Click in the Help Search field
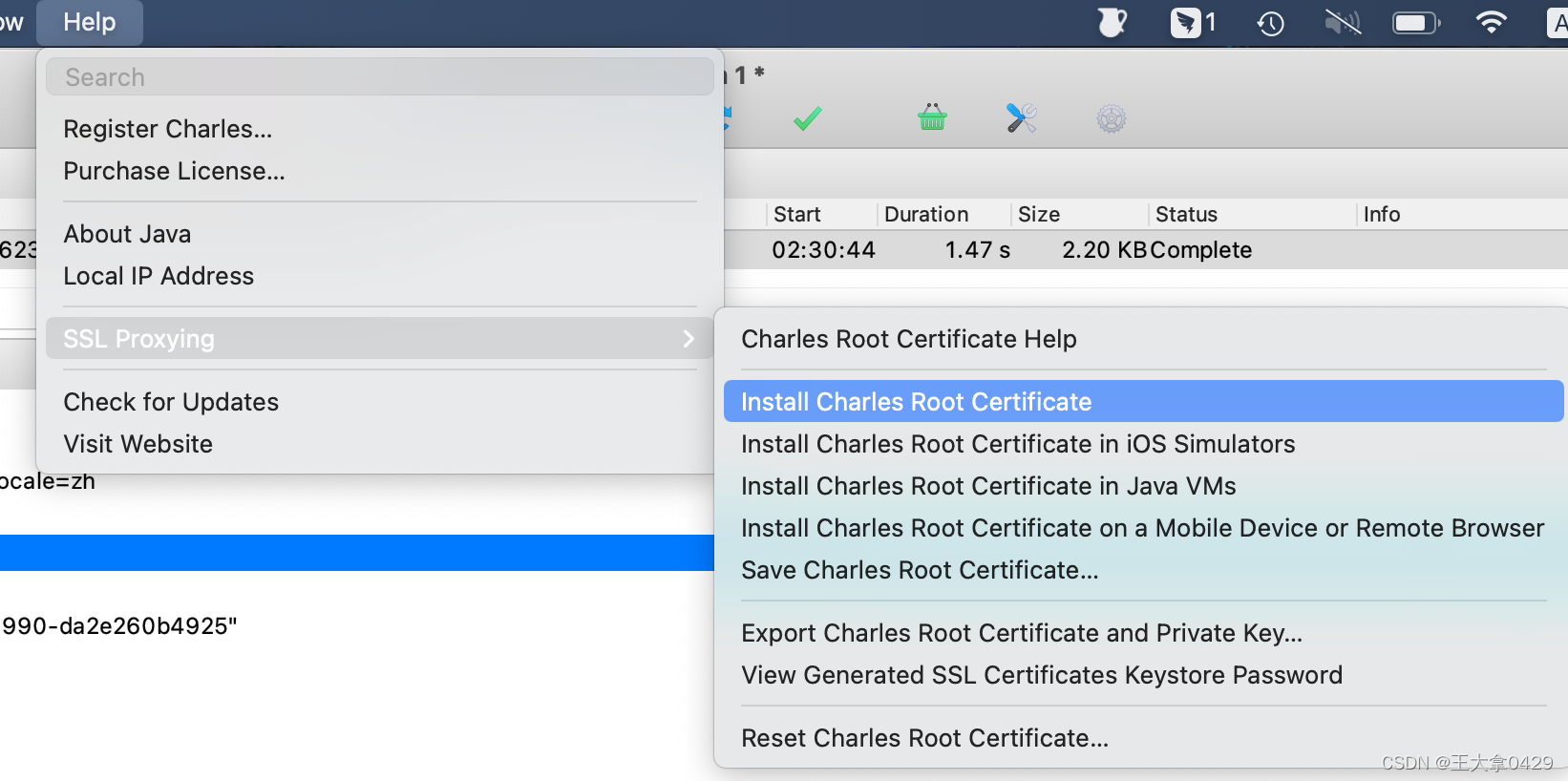The width and height of the screenshot is (1568, 781). click(380, 76)
